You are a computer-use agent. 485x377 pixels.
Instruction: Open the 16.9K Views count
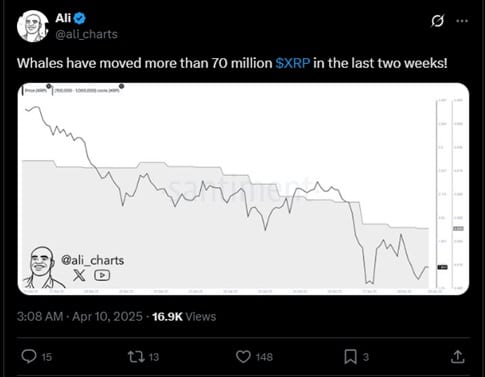pyautogui.click(x=184, y=316)
